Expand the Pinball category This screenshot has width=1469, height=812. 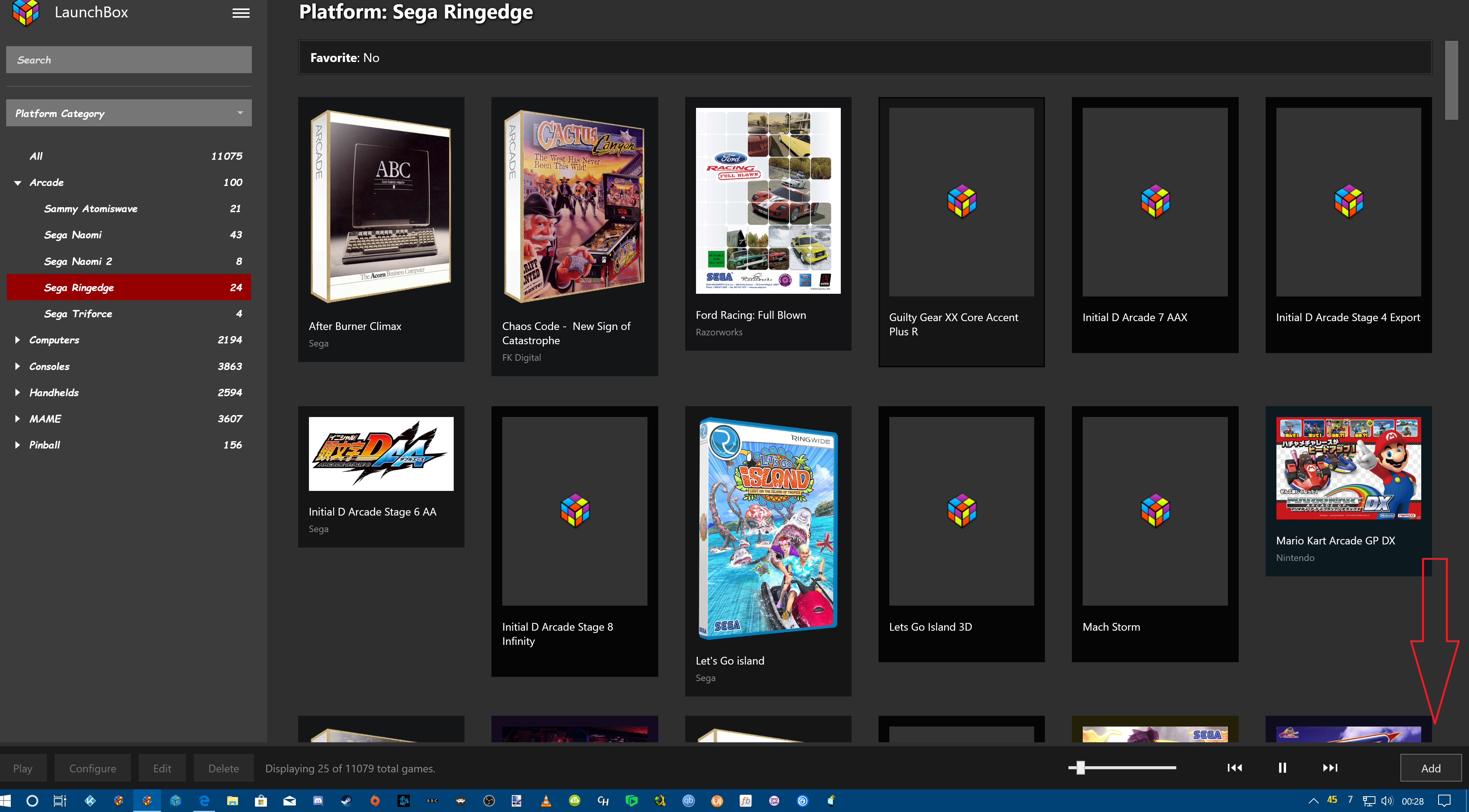[x=18, y=445]
